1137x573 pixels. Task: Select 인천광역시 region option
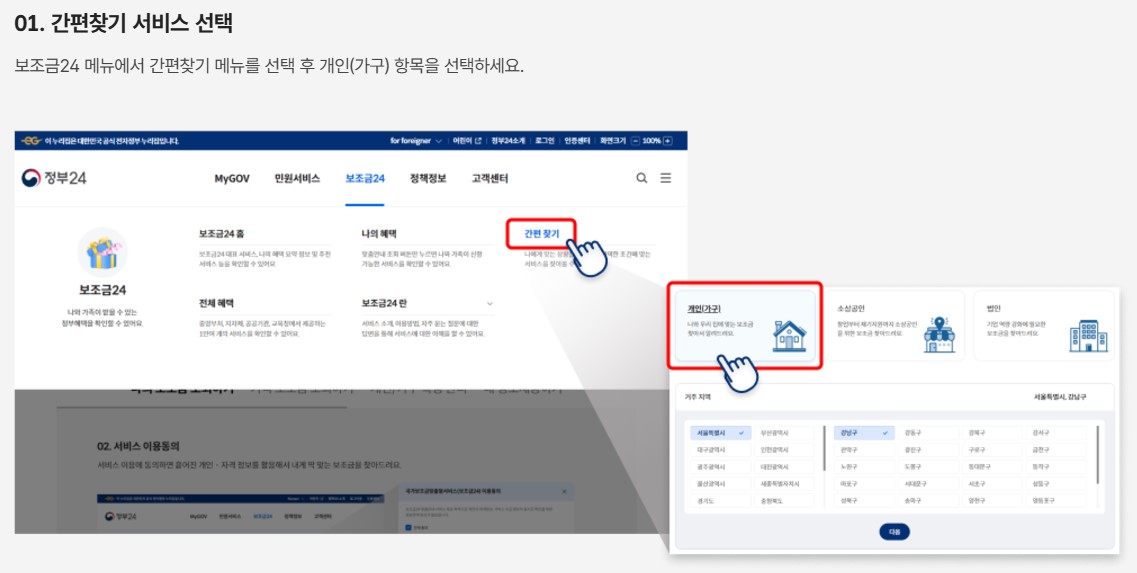pos(783,450)
